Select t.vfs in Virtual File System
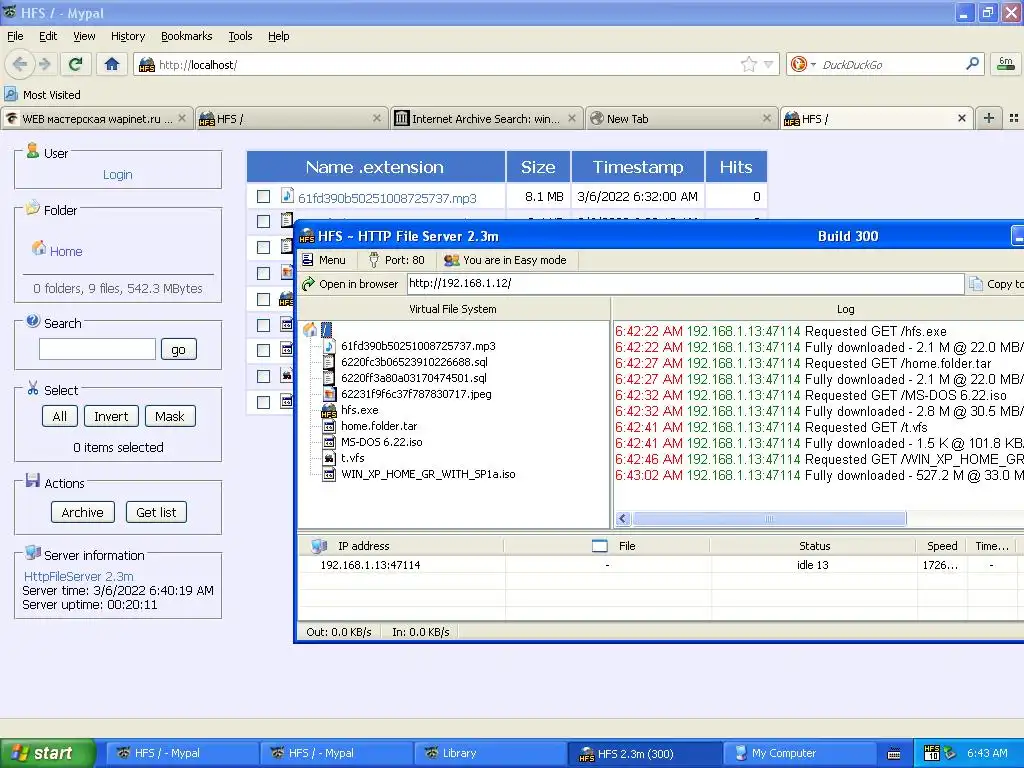1024x768 pixels. [x=353, y=458]
